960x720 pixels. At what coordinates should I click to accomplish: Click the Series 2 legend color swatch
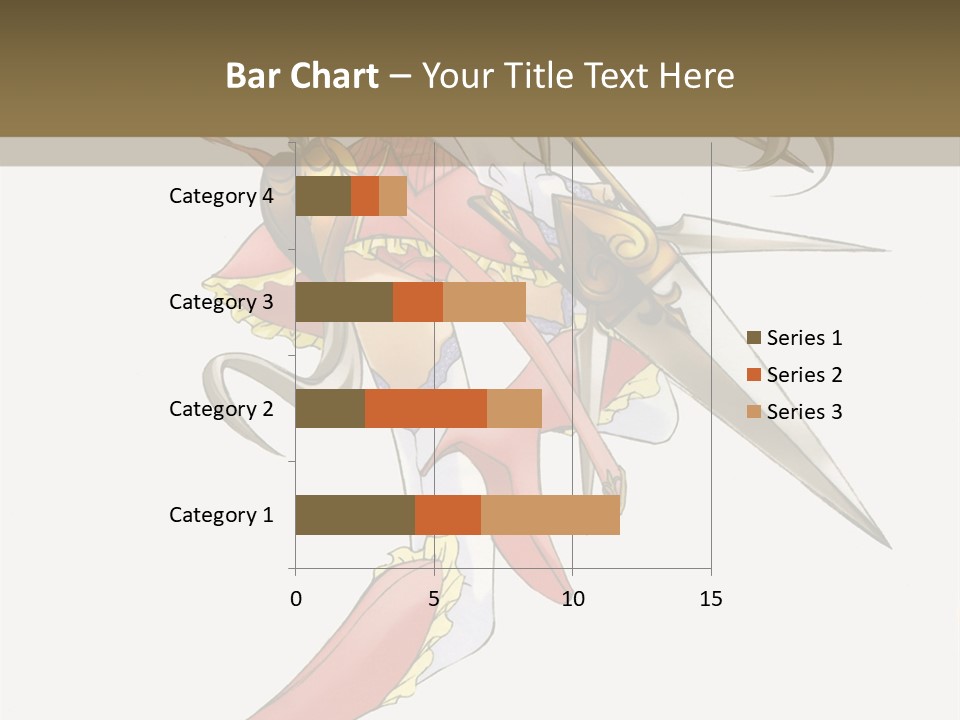tap(754, 375)
